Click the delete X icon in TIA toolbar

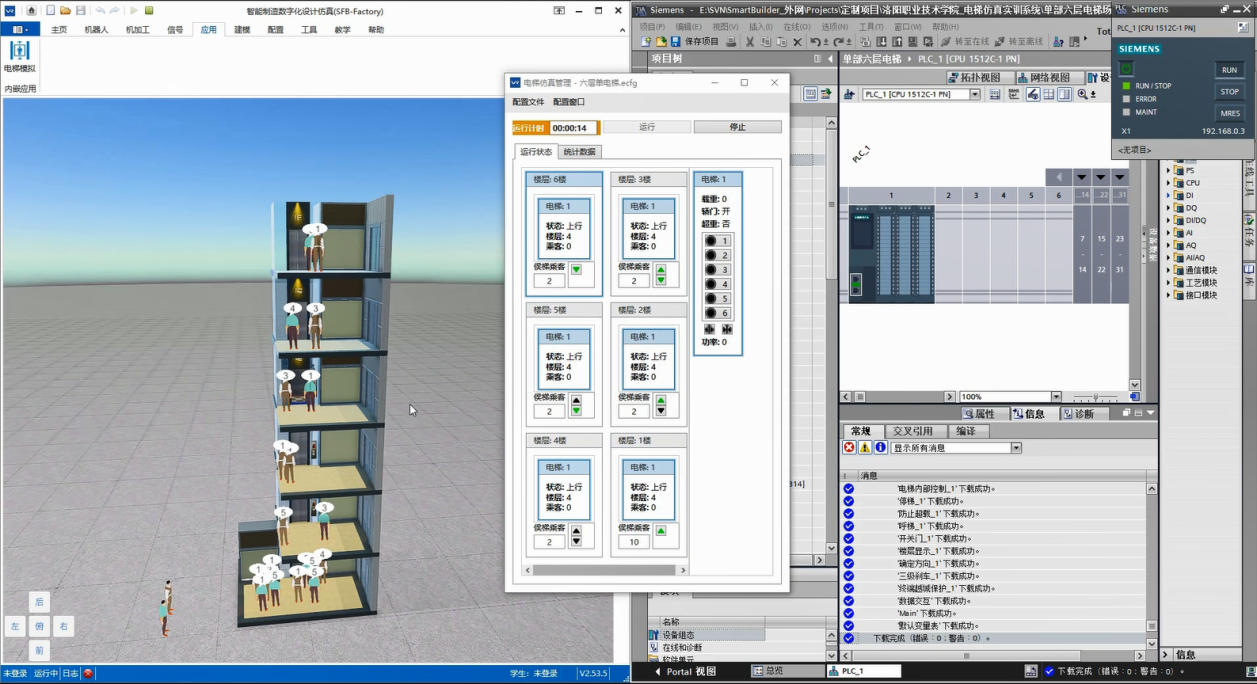(x=796, y=41)
